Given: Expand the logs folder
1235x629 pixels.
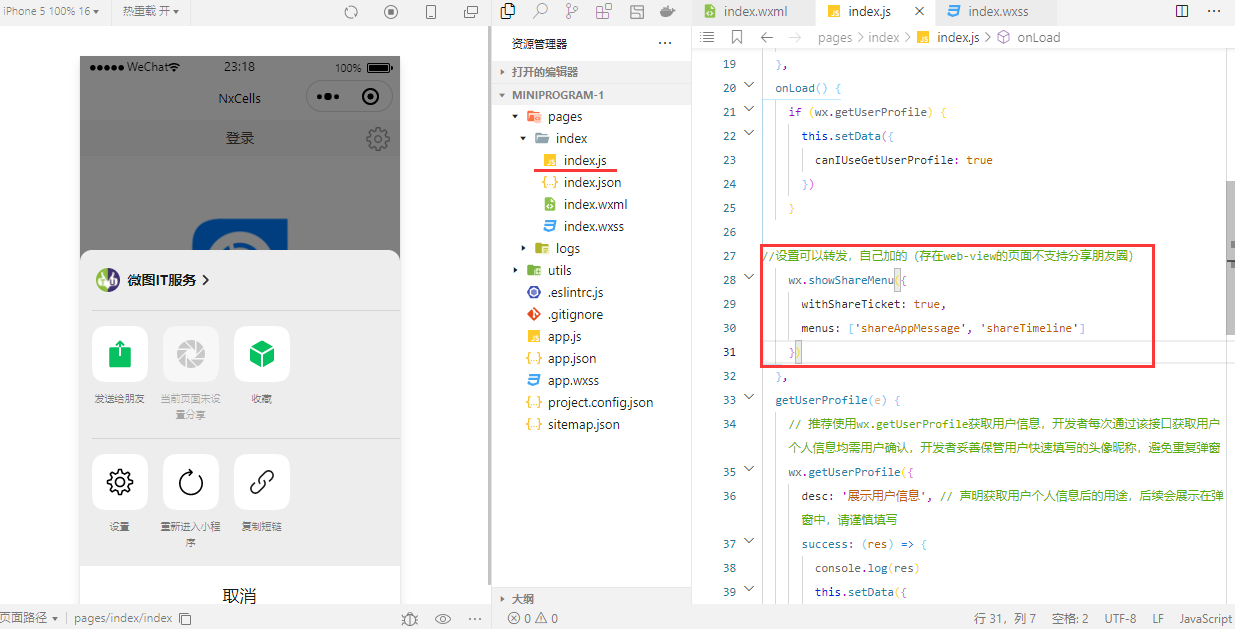Looking at the screenshot, I should pyautogui.click(x=523, y=249).
